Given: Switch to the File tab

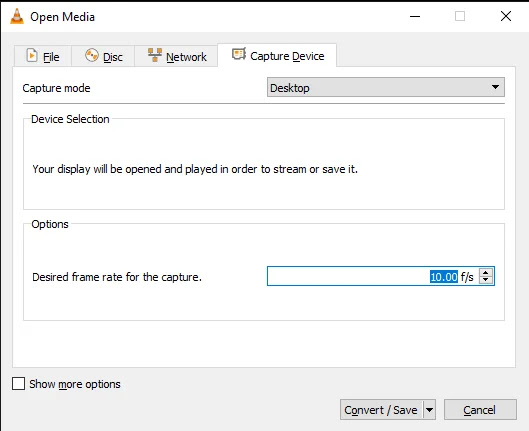Looking at the screenshot, I should click(x=43, y=56).
